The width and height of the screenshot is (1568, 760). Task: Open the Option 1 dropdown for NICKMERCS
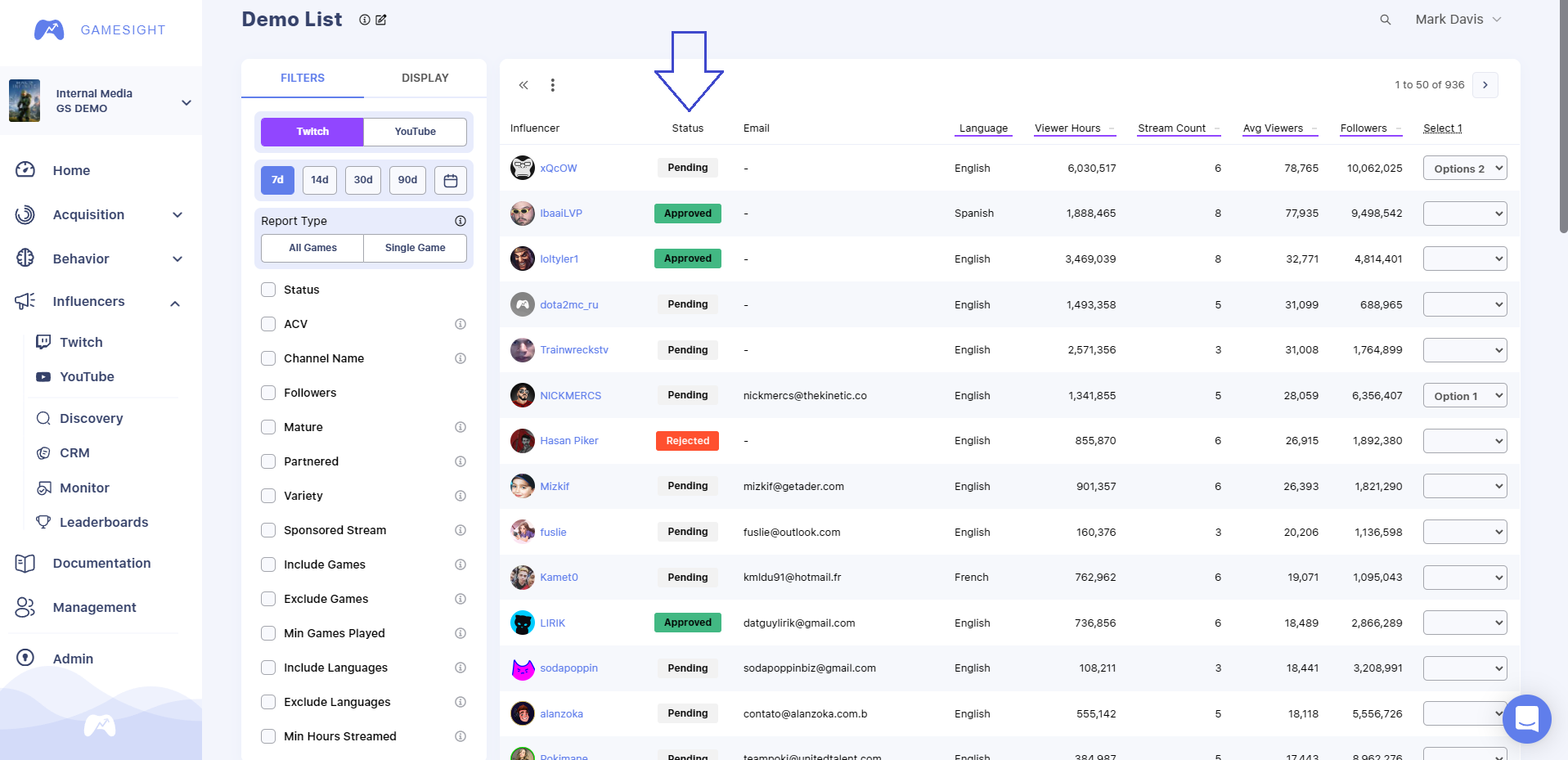(1465, 396)
